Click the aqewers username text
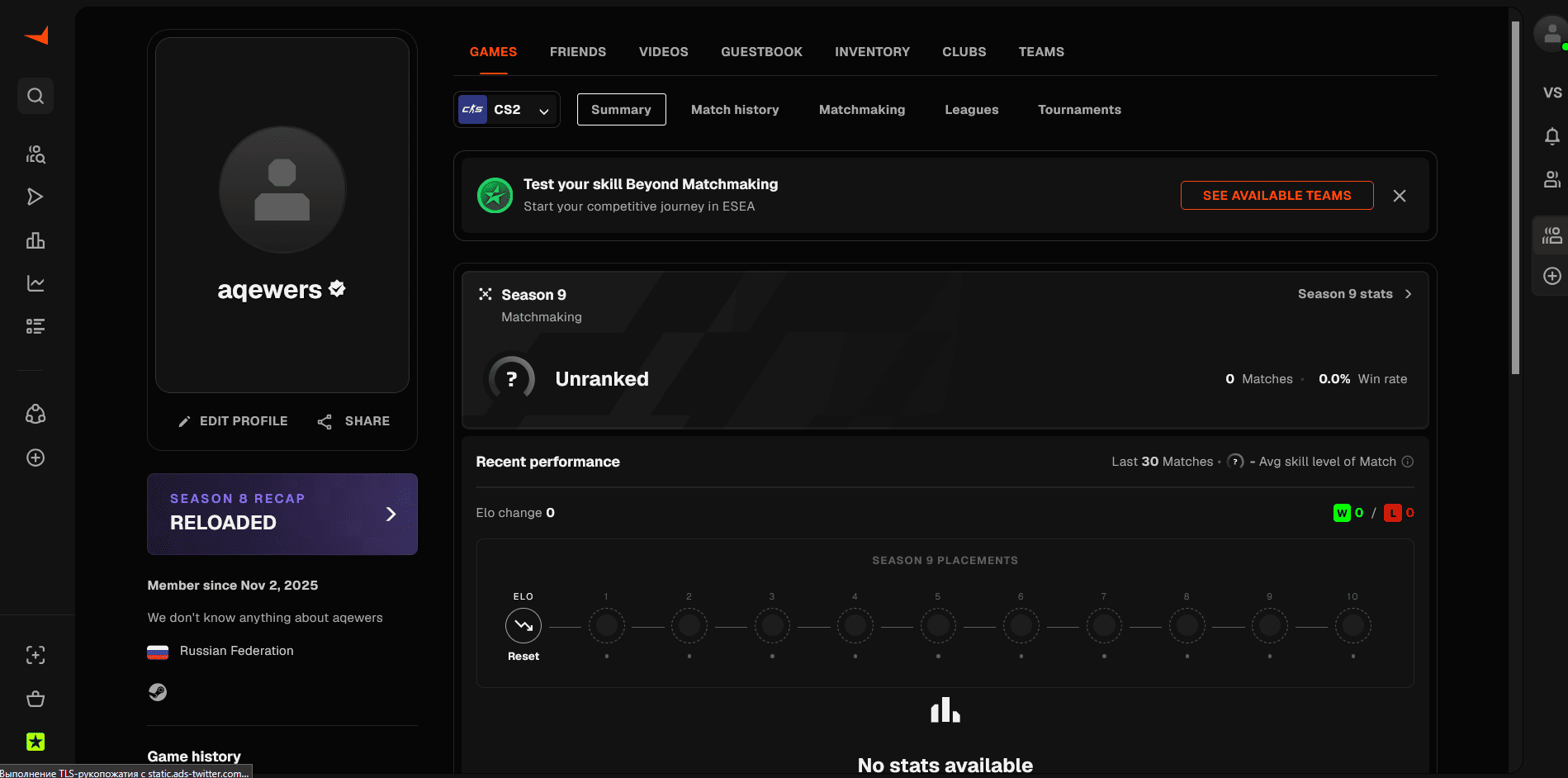 coord(270,290)
